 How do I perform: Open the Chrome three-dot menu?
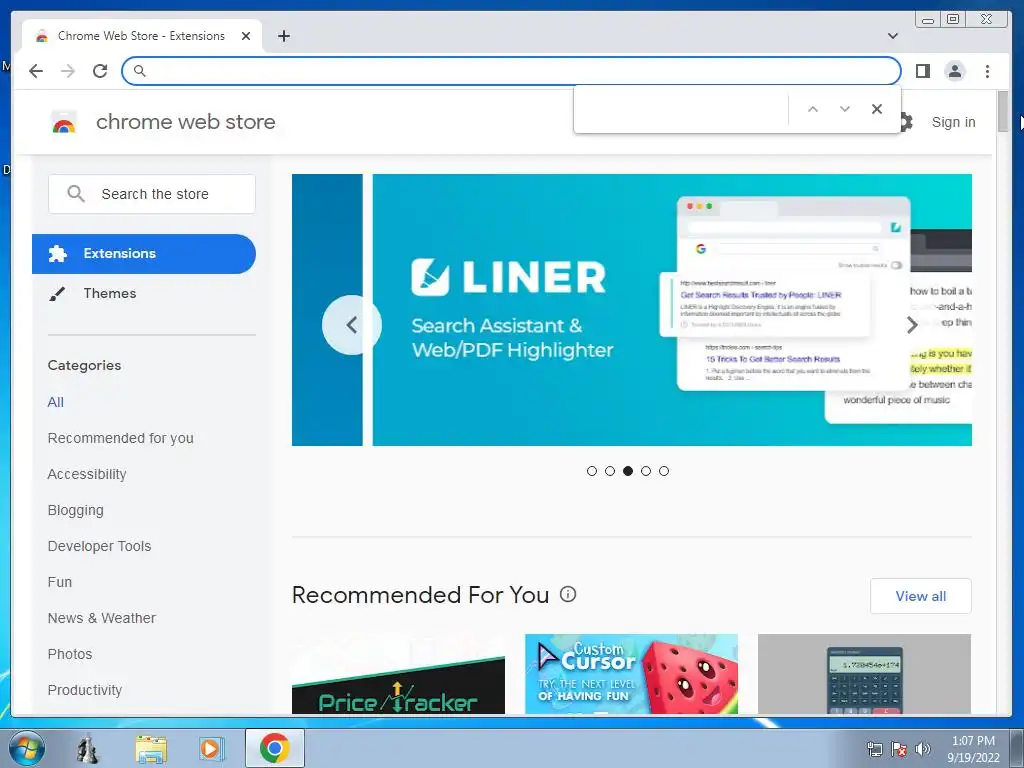click(x=987, y=71)
